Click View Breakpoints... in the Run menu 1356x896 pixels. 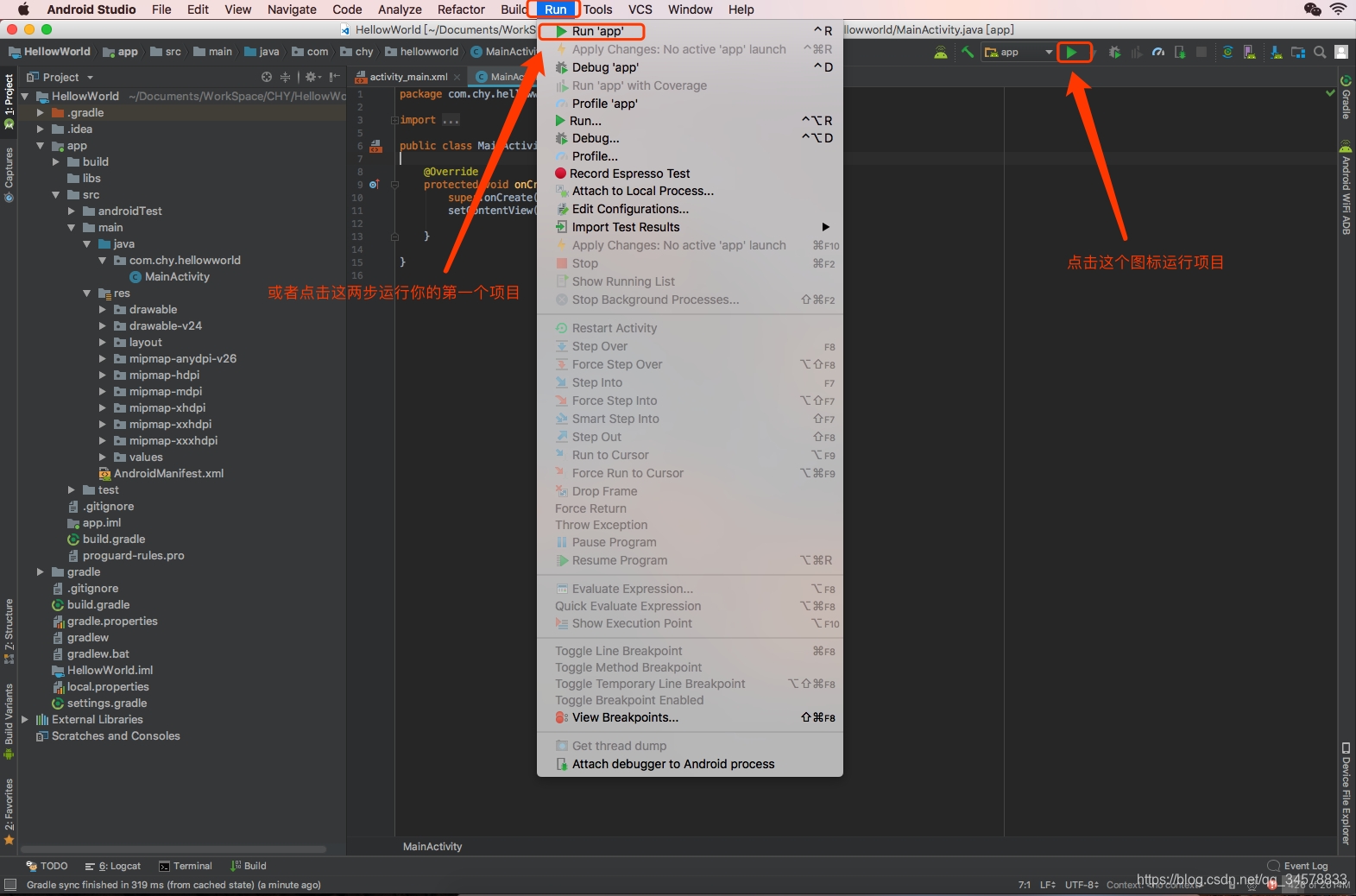tap(690, 717)
